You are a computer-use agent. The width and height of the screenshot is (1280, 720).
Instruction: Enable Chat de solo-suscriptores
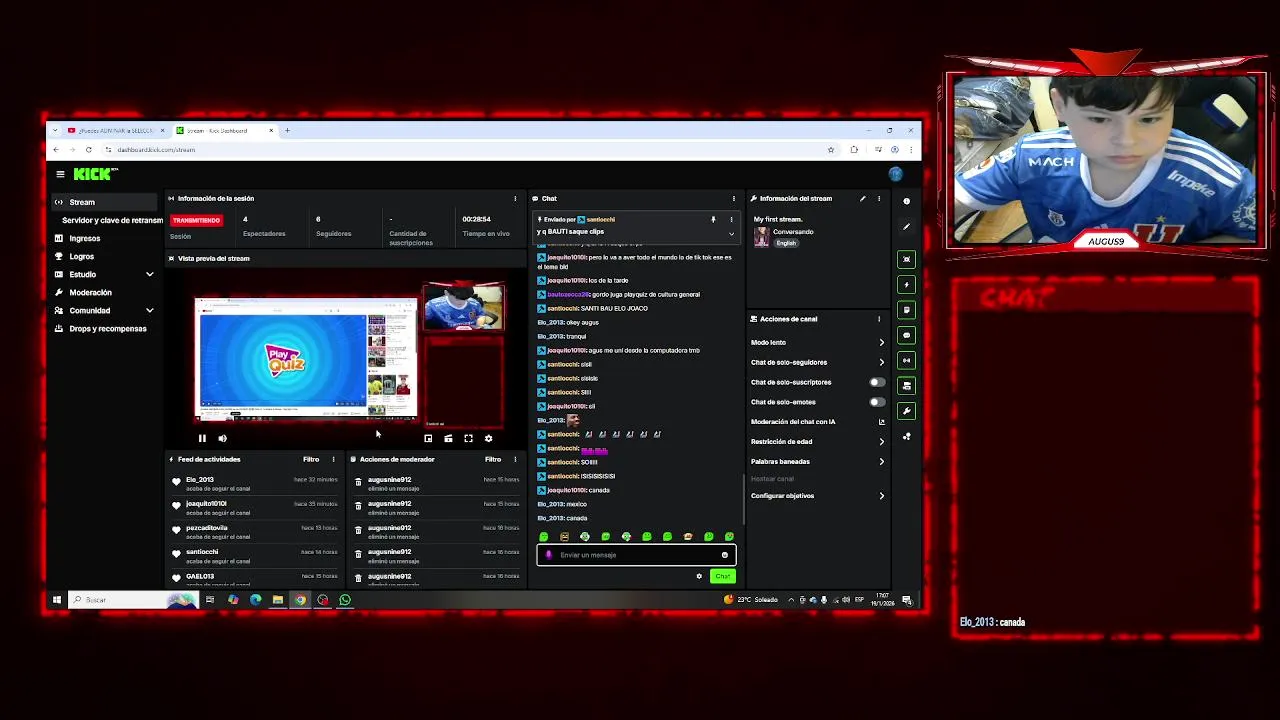tap(877, 382)
